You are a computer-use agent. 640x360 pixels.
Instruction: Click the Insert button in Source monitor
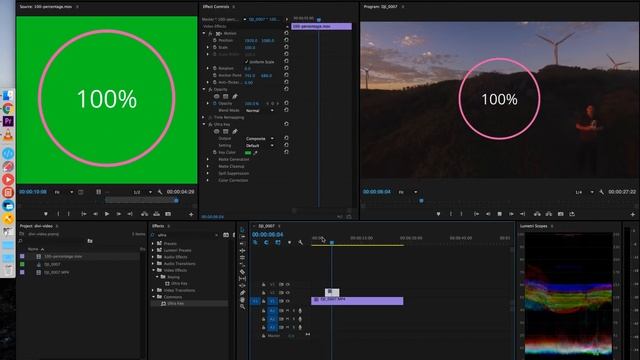(144, 214)
